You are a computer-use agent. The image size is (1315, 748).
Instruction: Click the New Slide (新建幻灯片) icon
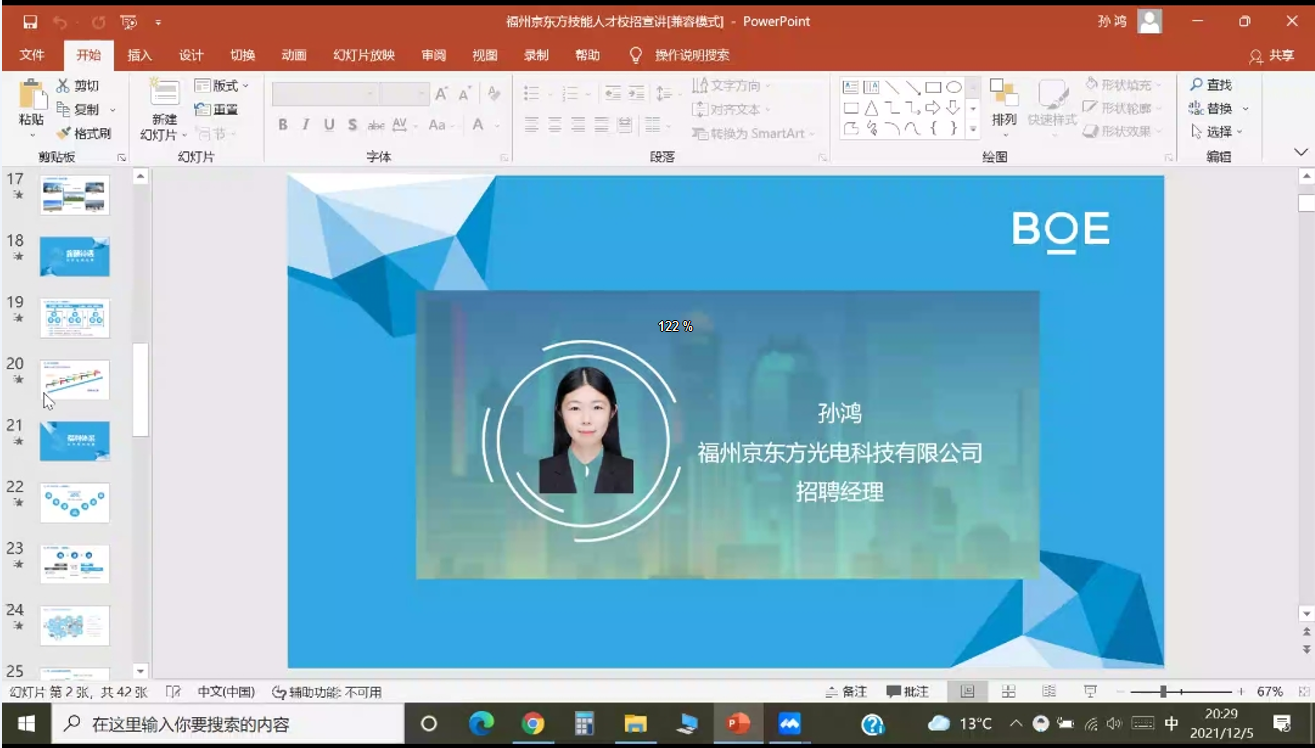164,94
